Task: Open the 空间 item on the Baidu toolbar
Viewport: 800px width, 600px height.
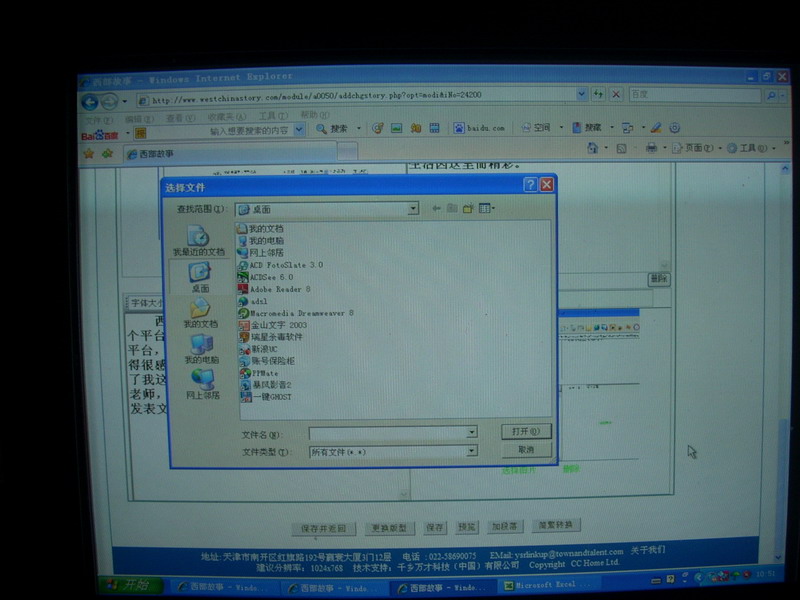Action: (x=536, y=128)
